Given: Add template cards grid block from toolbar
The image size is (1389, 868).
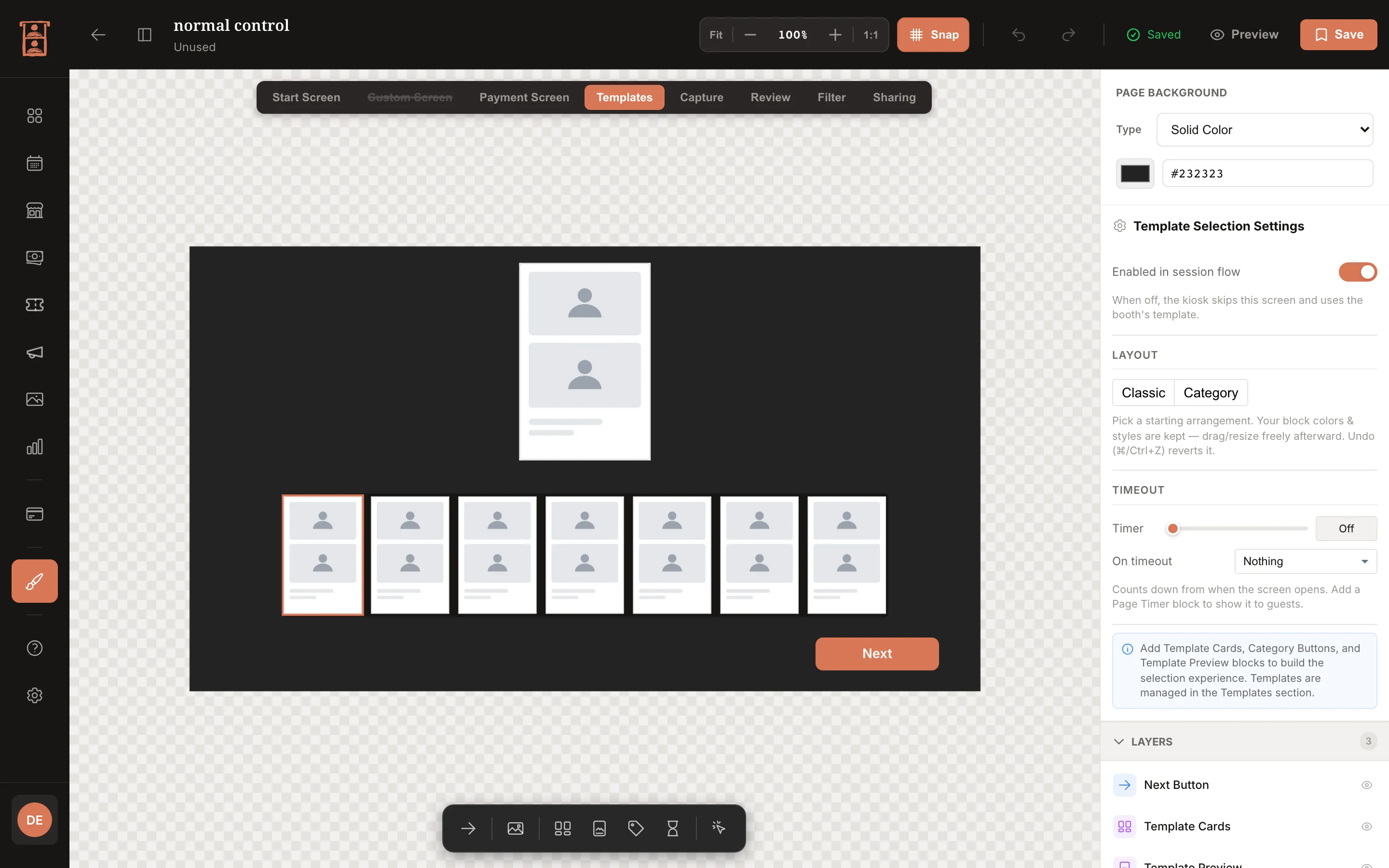Looking at the screenshot, I should (562, 828).
